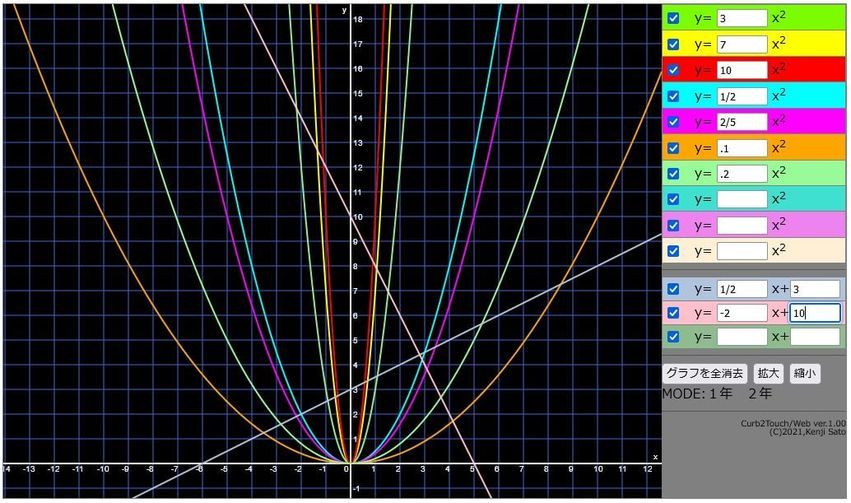
Task: Click y-axis label 10
Action: click(x=358, y=217)
